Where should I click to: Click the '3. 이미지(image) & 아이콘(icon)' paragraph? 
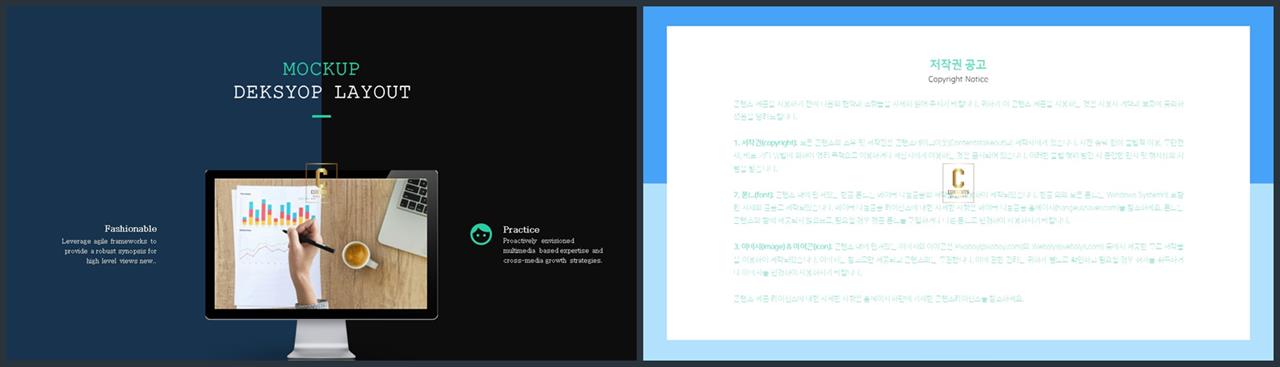point(958,258)
